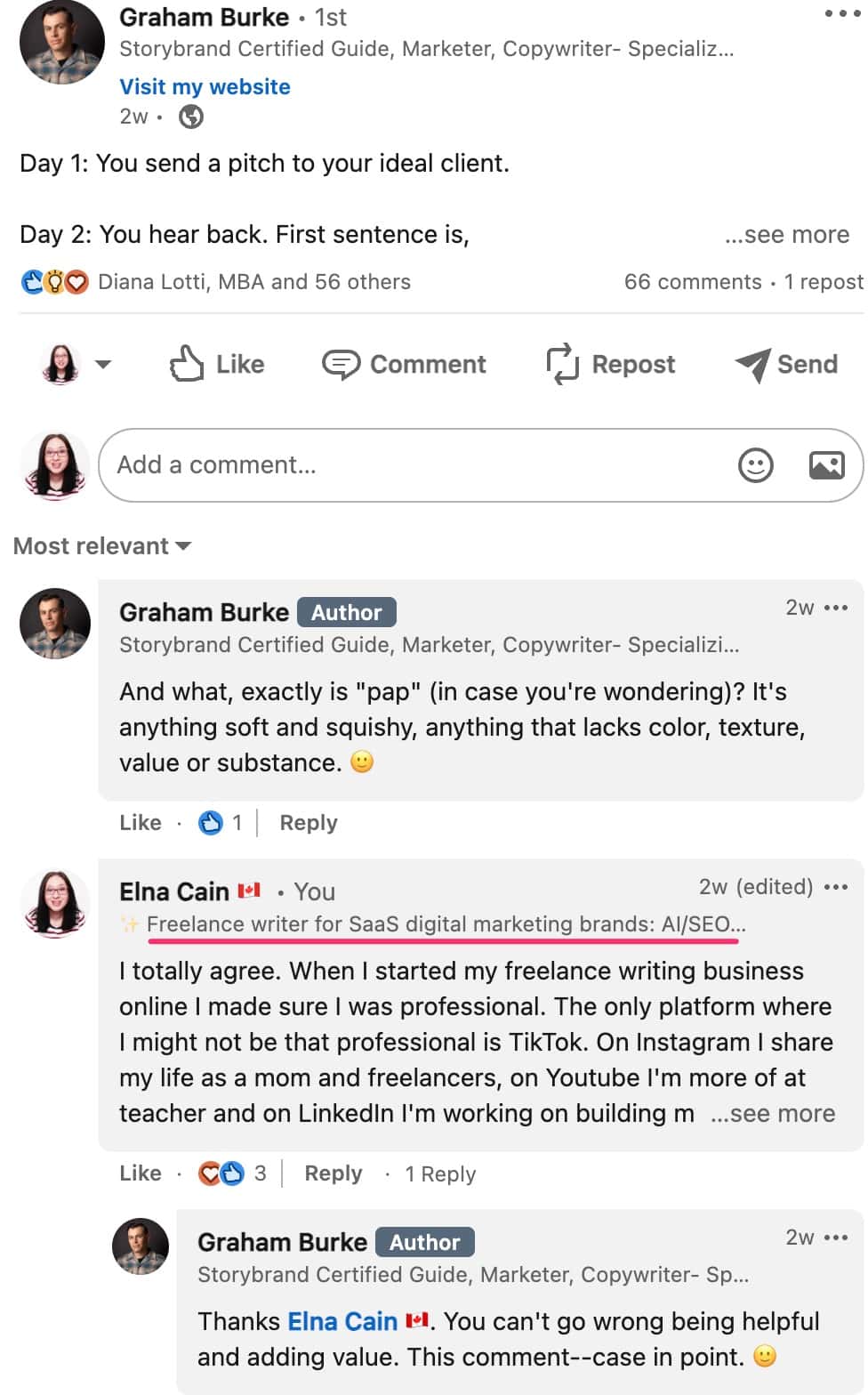The width and height of the screenshot is (868, 1395).
Task: Open the emoji picker in the comment box
Action: pyautogui.click(x=755, y=464)
